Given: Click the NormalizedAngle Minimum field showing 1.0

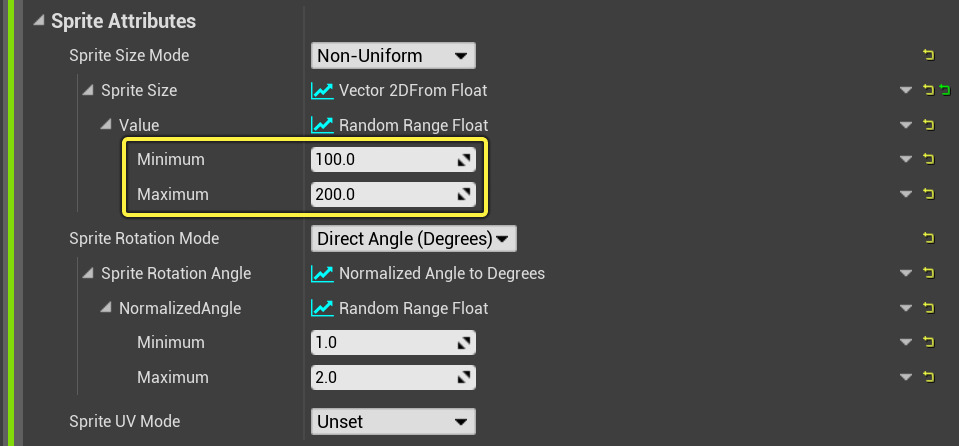Looking at the screenshot, I should pos(384,343).
